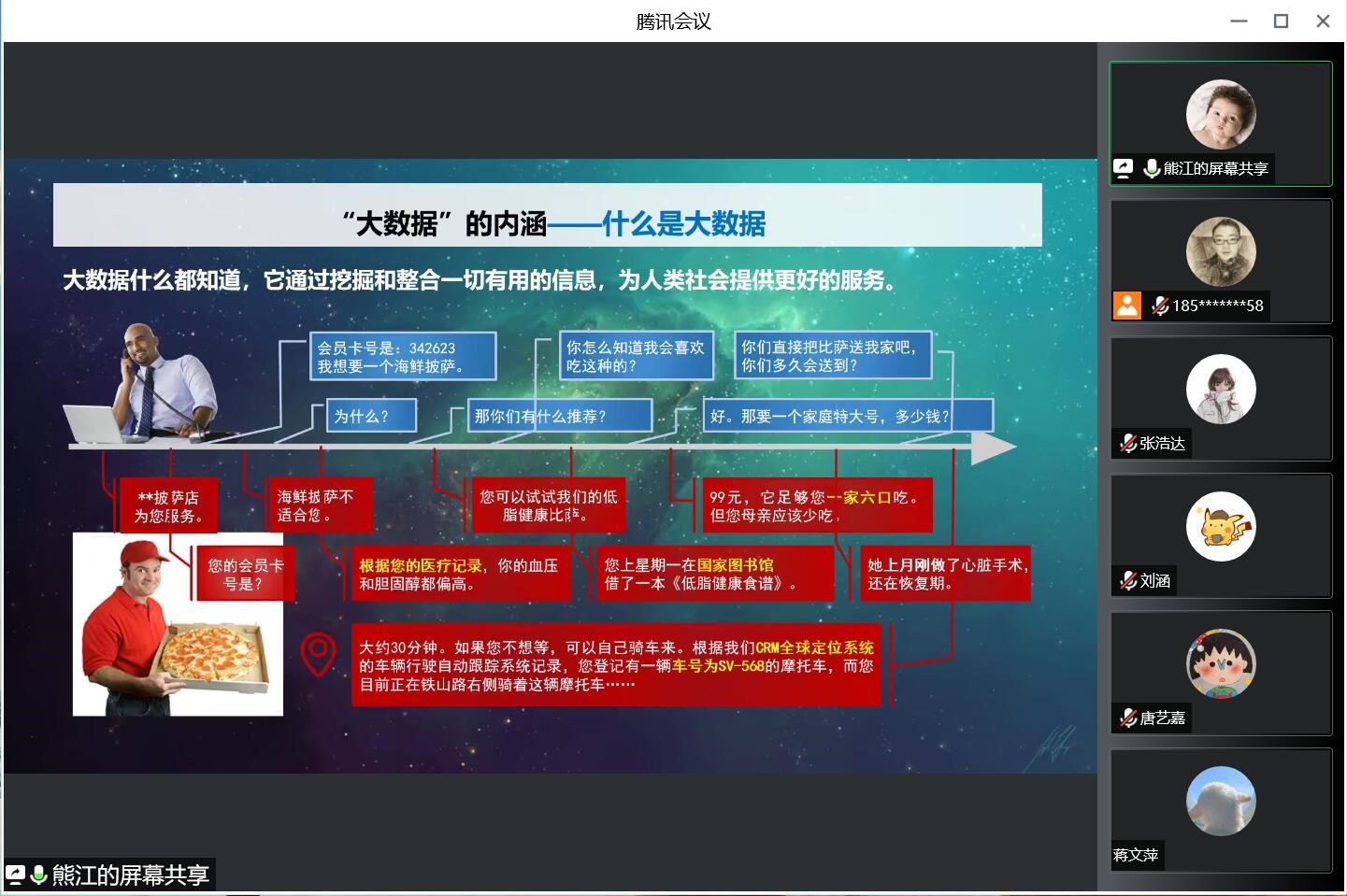Click 刘涵's muted microphone icon
The image size is (1347, 896).
tap(1128, 580)
